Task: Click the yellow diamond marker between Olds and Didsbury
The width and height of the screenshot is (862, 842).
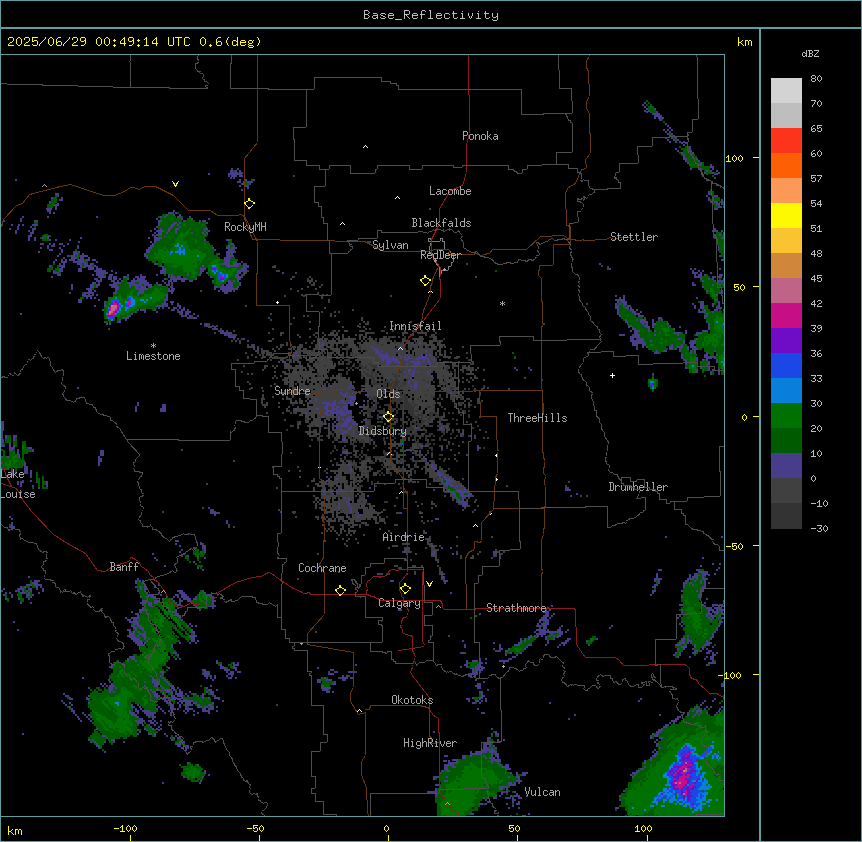Action: pos(389,417)
